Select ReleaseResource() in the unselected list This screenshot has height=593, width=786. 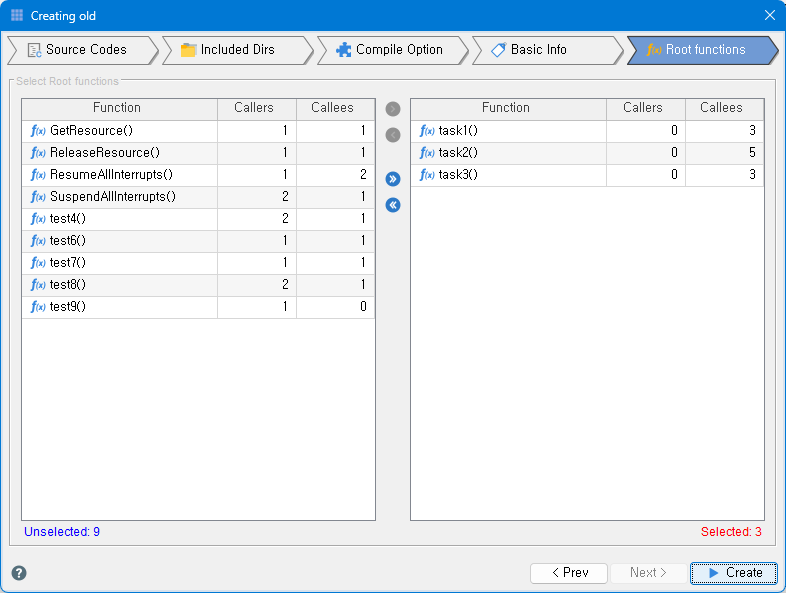pyautogui.click(x=199, y=153)
